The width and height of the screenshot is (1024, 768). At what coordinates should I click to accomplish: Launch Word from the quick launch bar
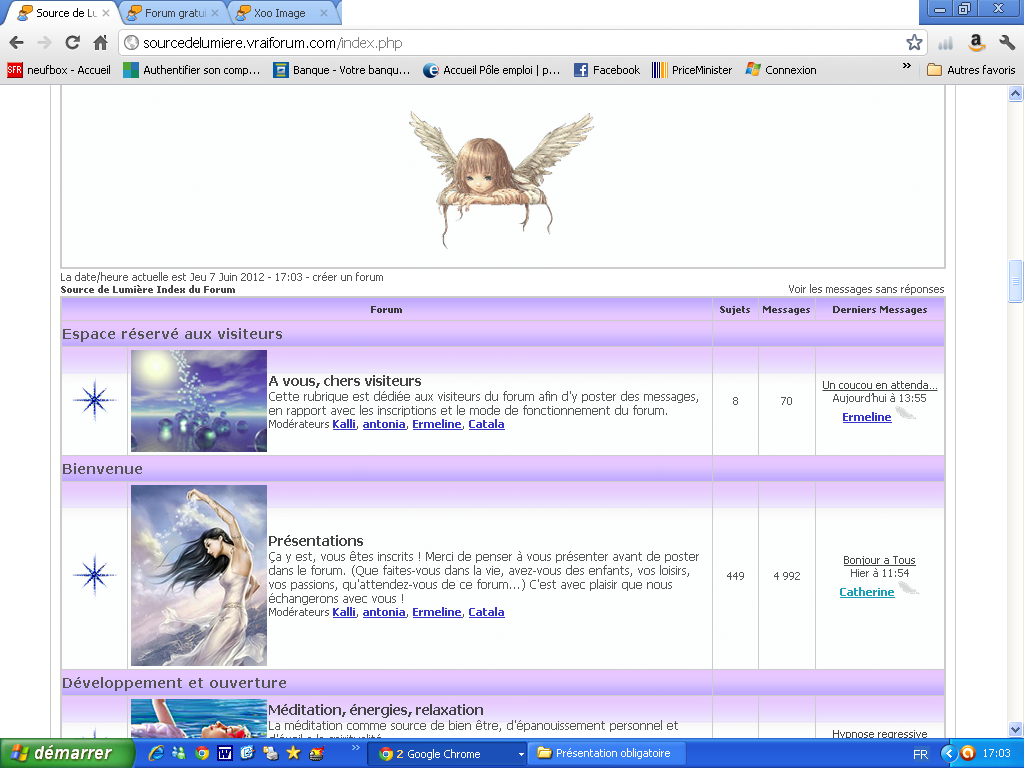(x=225, y=754)
